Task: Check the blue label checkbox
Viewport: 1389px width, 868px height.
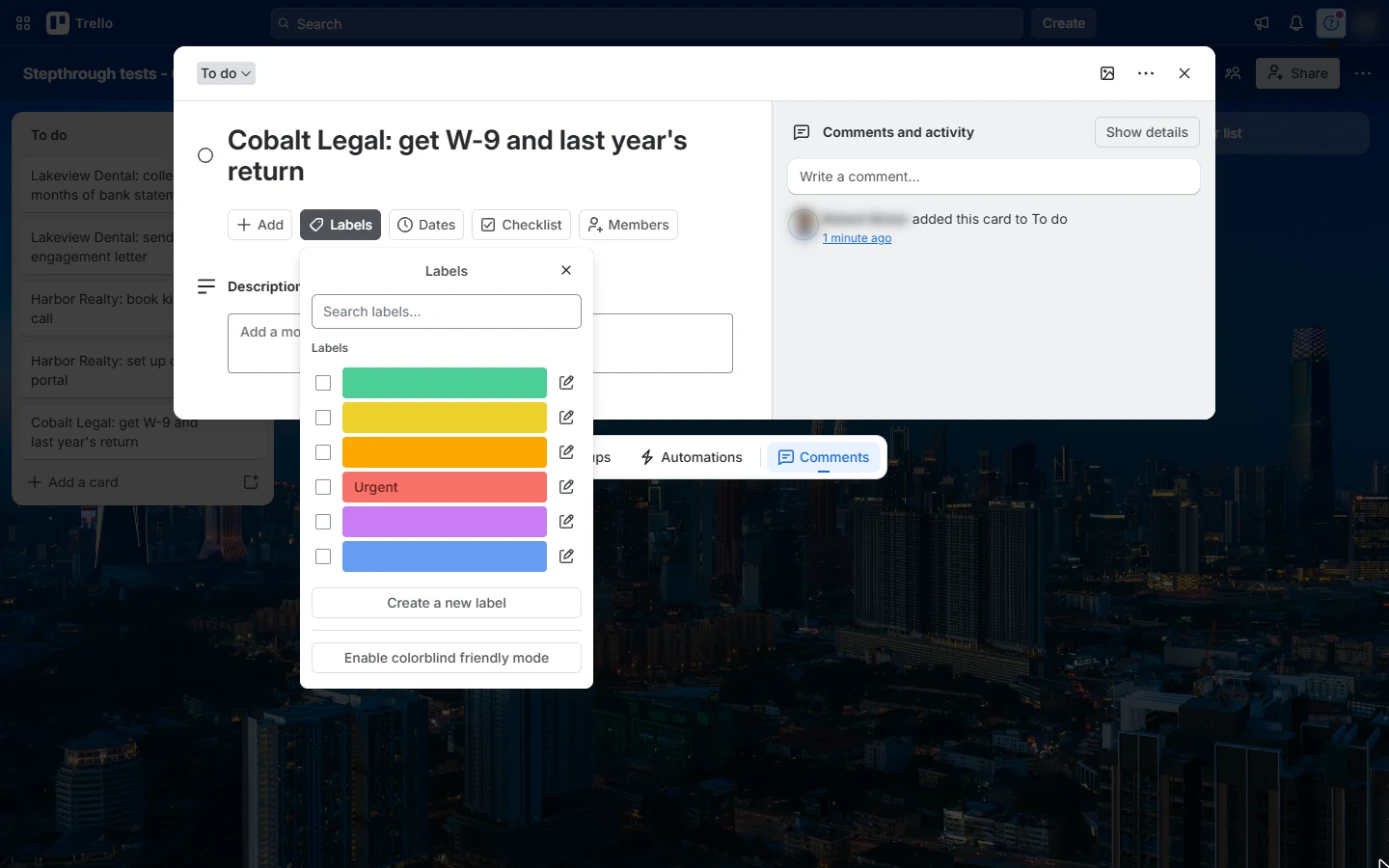Action: point(323,556)
